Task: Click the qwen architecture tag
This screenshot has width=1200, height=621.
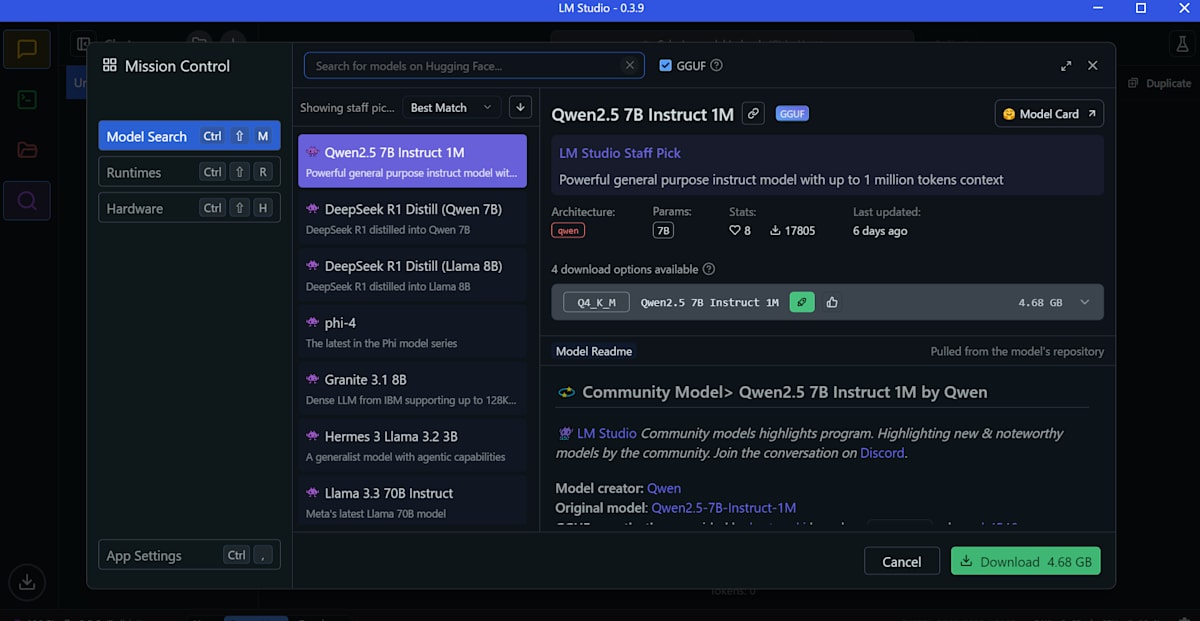Action: tap(568, 231)
